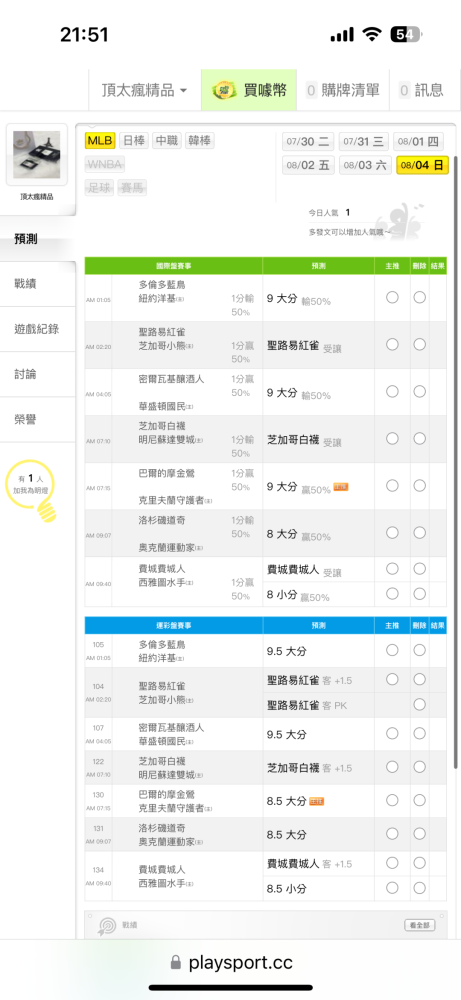The height and width of the screenshot is (1000, 461).
Task: Click the target icon in the 戰績 section
Action: click(106, 926)
